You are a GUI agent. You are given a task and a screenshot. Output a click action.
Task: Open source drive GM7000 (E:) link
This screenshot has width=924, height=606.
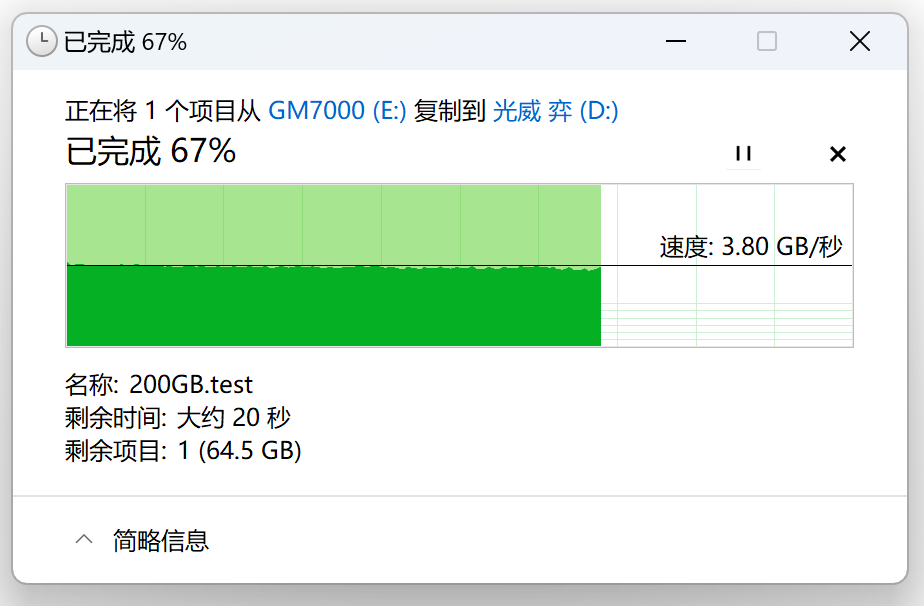coord(337,111)
